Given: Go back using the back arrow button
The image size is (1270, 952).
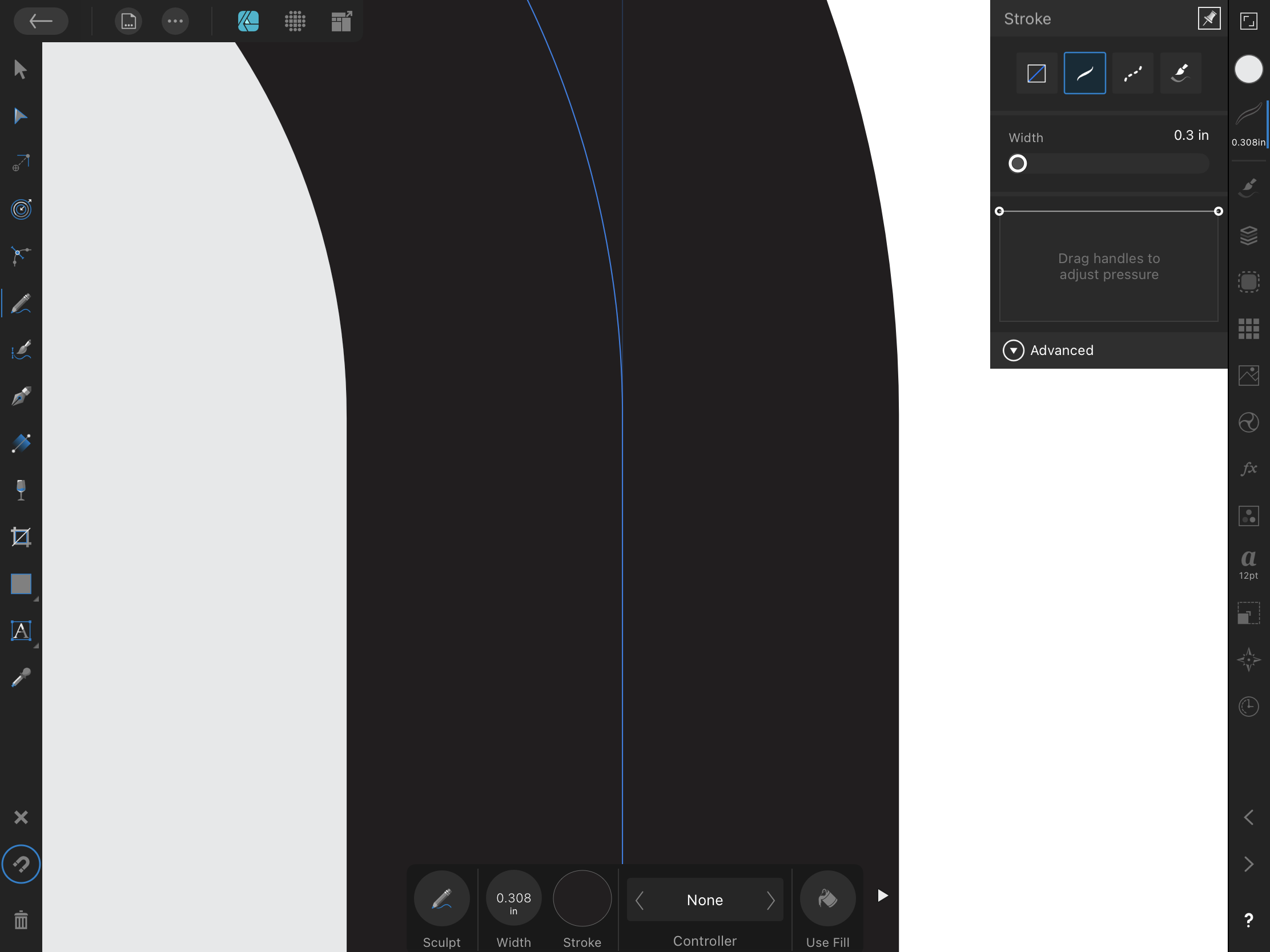Looking at the screenshot, I should (x=41, y=22).
